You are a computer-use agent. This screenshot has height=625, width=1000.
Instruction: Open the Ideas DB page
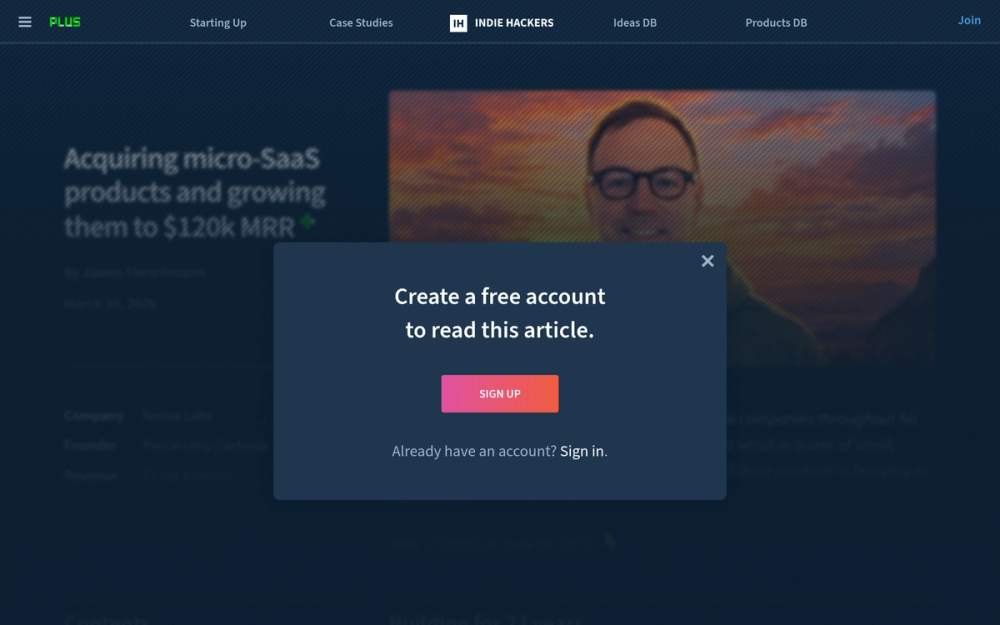pyautogui.click(x=635, y=23)
